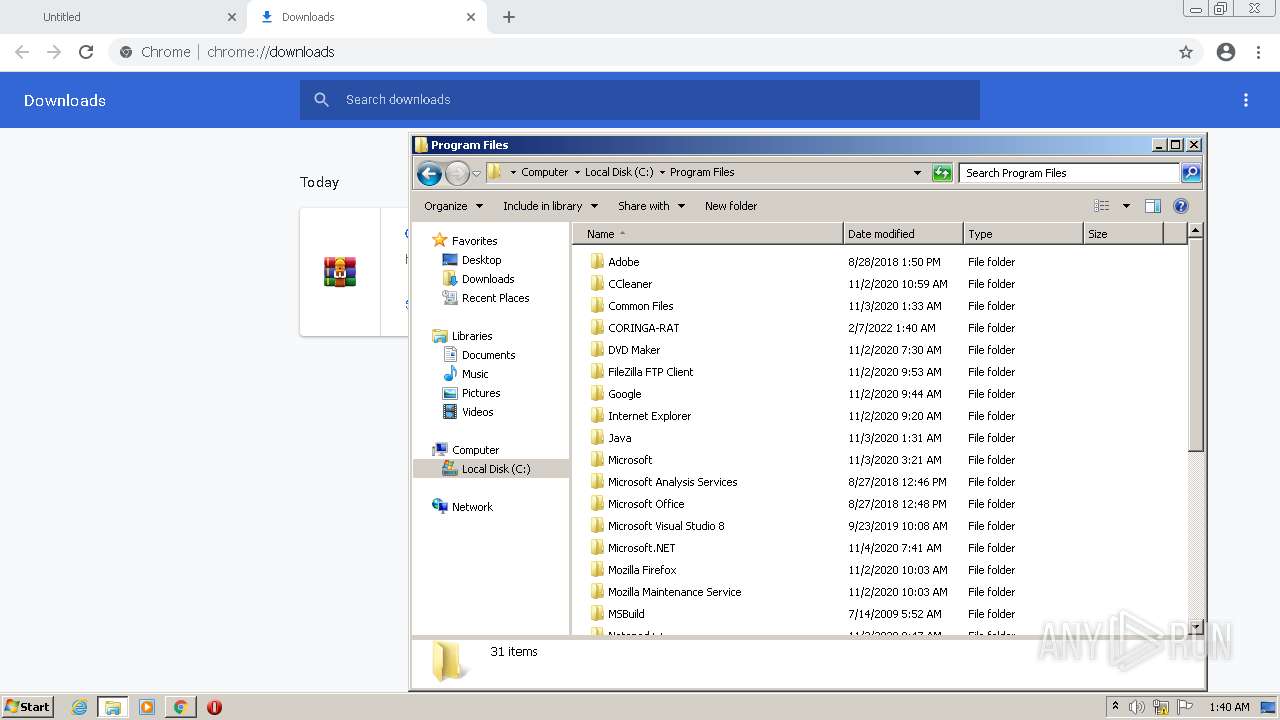Close the Untitled tab
The width and height of the screenshot is (1280, 720).
(x=232, y=17)
